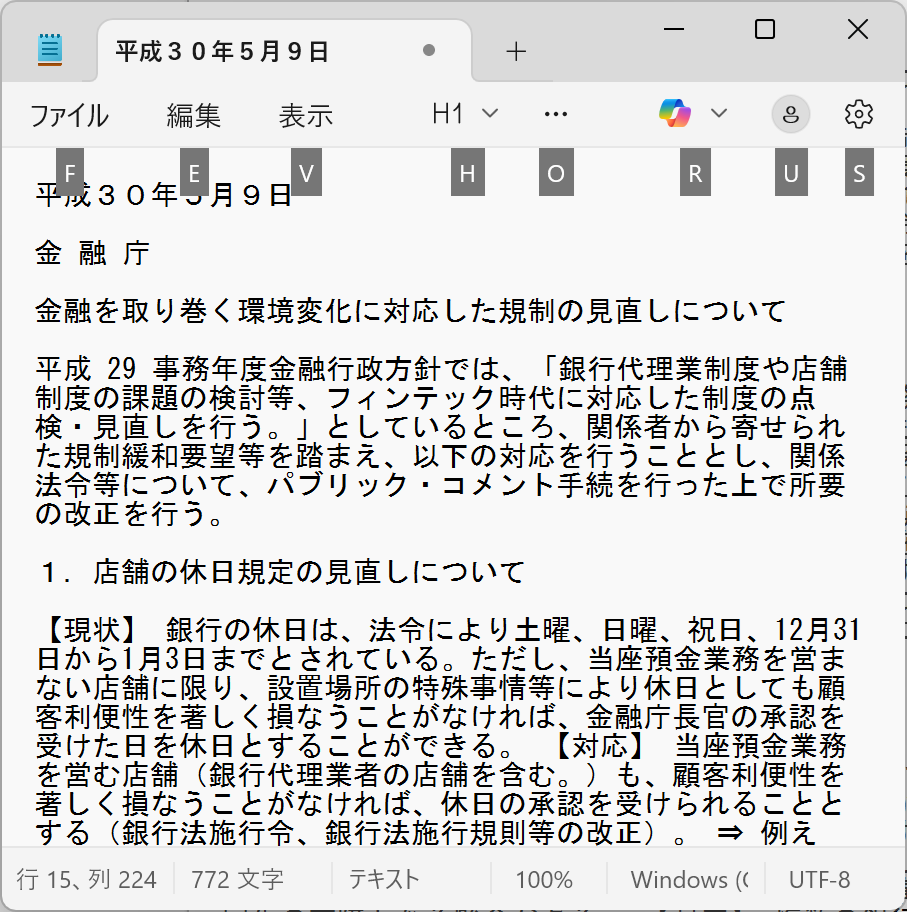Open Notepad settings gear icon
Screen dimensions: 907x912
[x=858, y=115]
